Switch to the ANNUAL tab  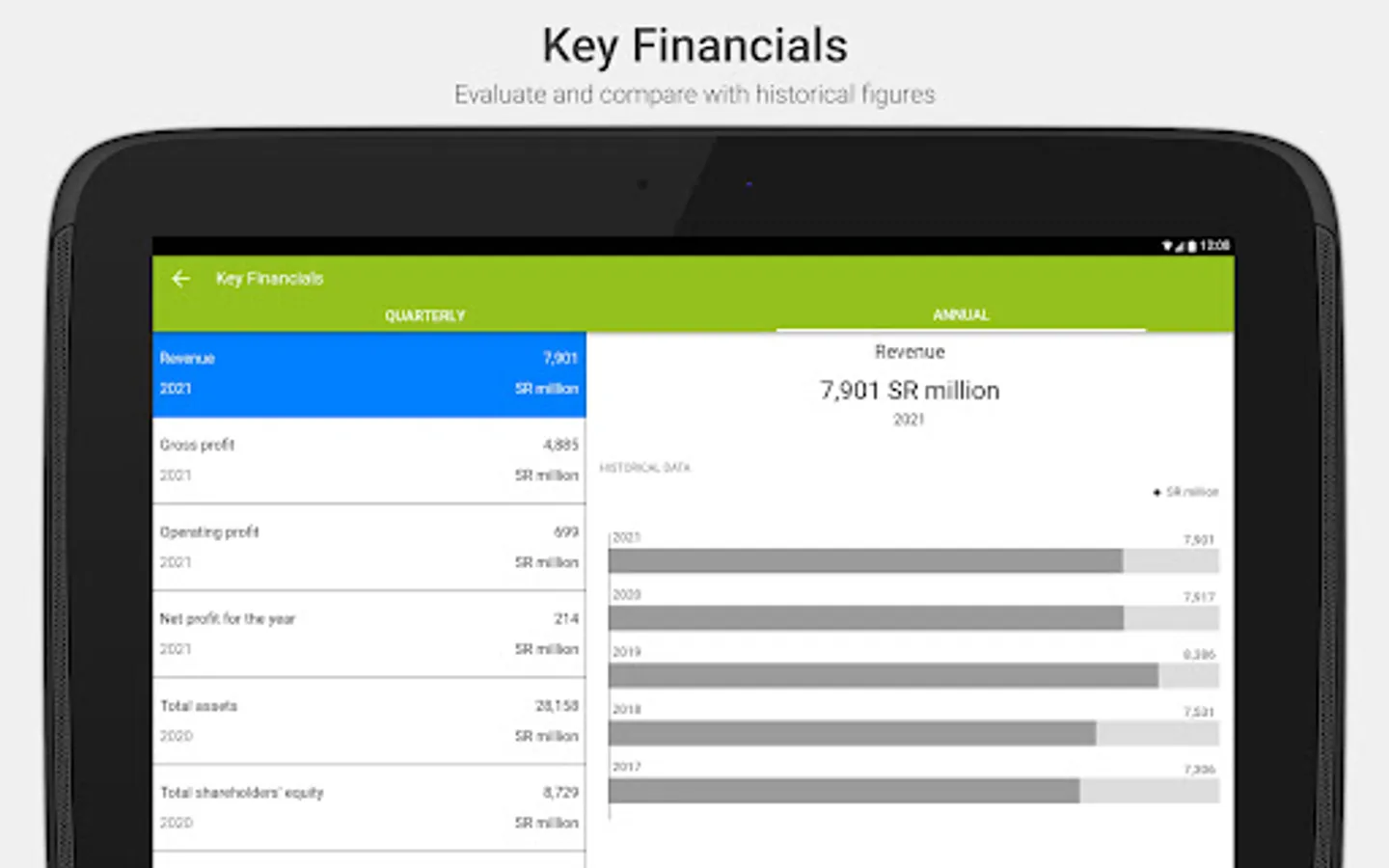point(961,314)
